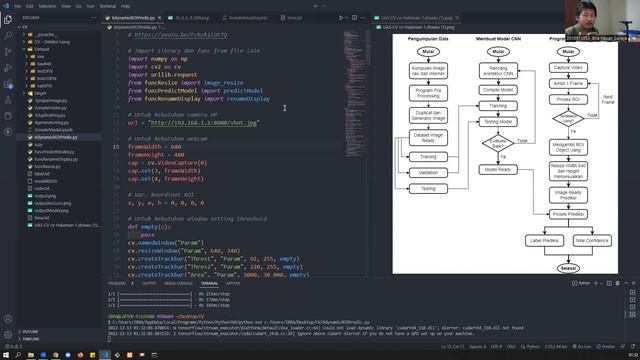
Task: Expand the target folder
Action: tap(40, 93)
